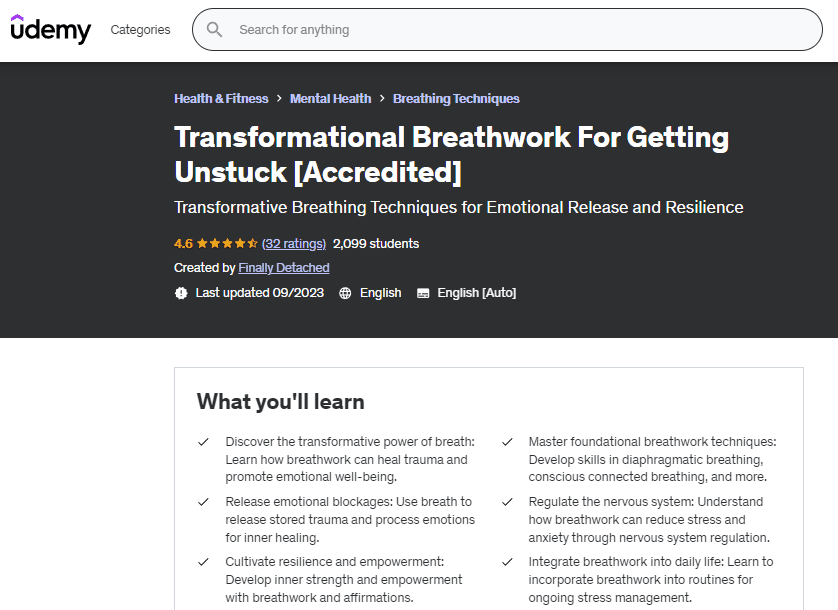This screenshot has height=610, width=838.
Task: Click the What you'll learn heading
Action: pyautogui.click(x=281, y=401)
